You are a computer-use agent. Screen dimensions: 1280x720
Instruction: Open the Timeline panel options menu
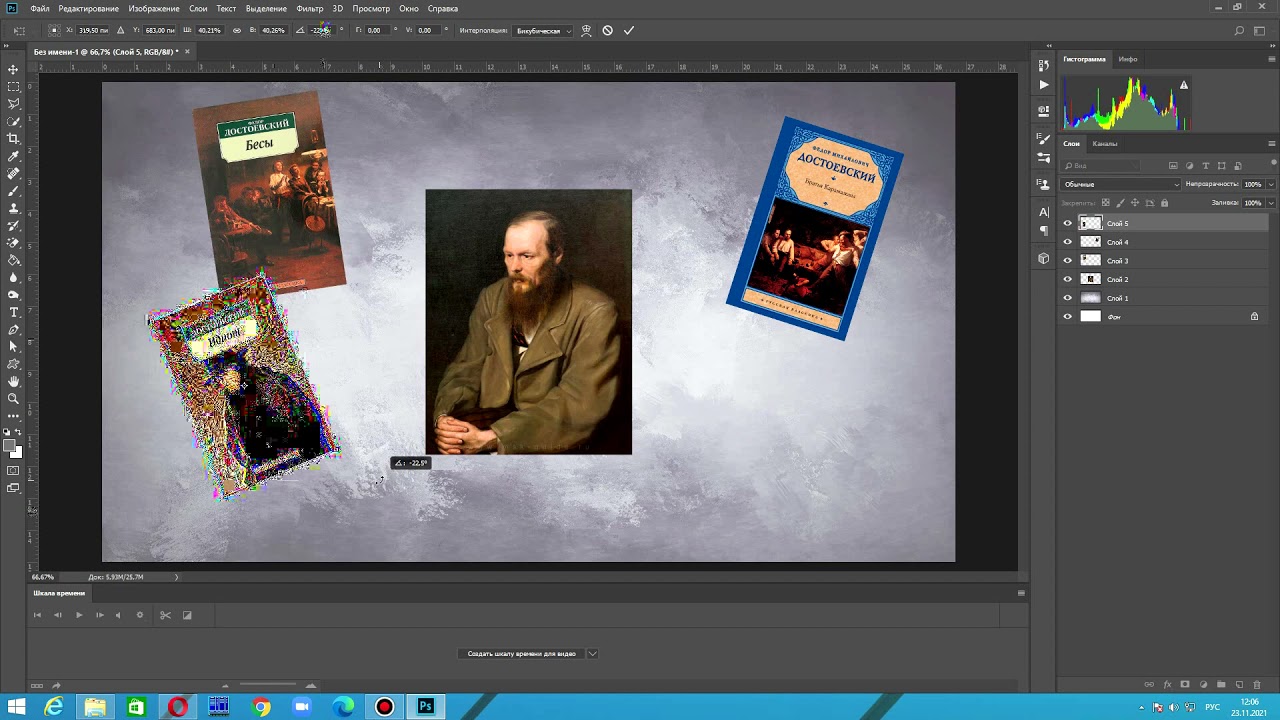[x=1021, y=593]
